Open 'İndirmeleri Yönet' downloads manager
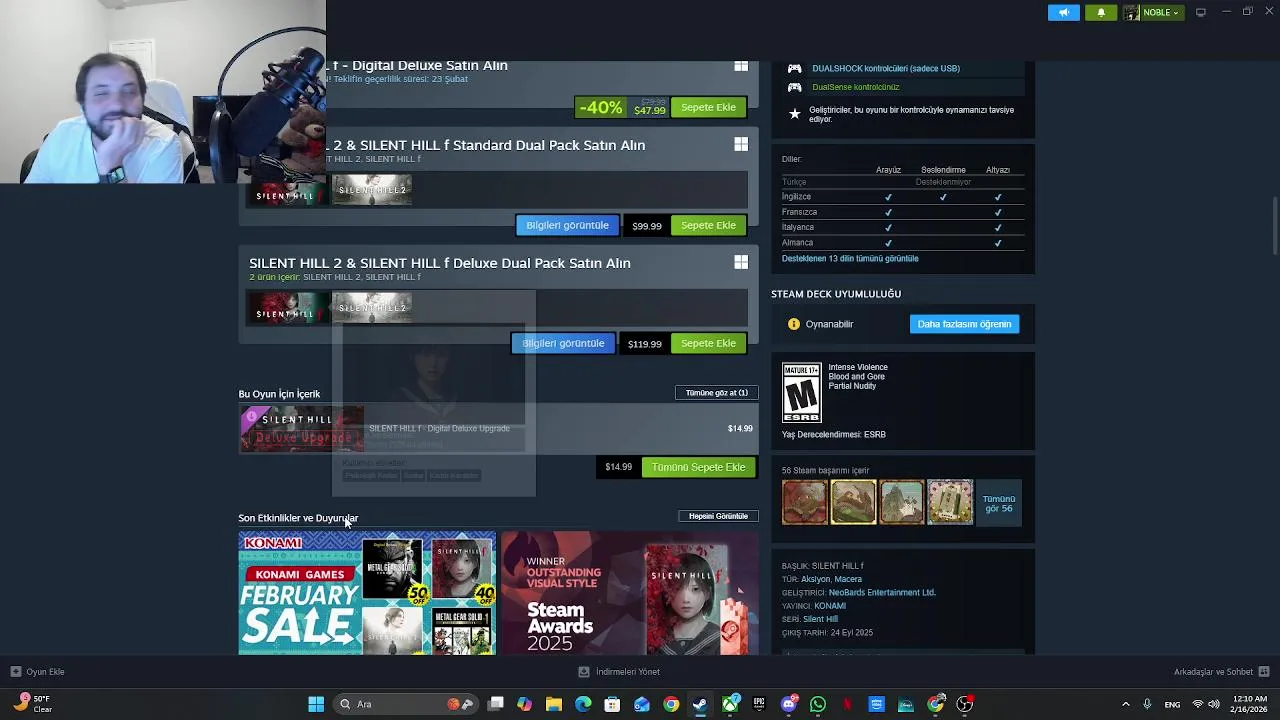The width and height of the screenshot is (1280, 720). coord(619,672)
